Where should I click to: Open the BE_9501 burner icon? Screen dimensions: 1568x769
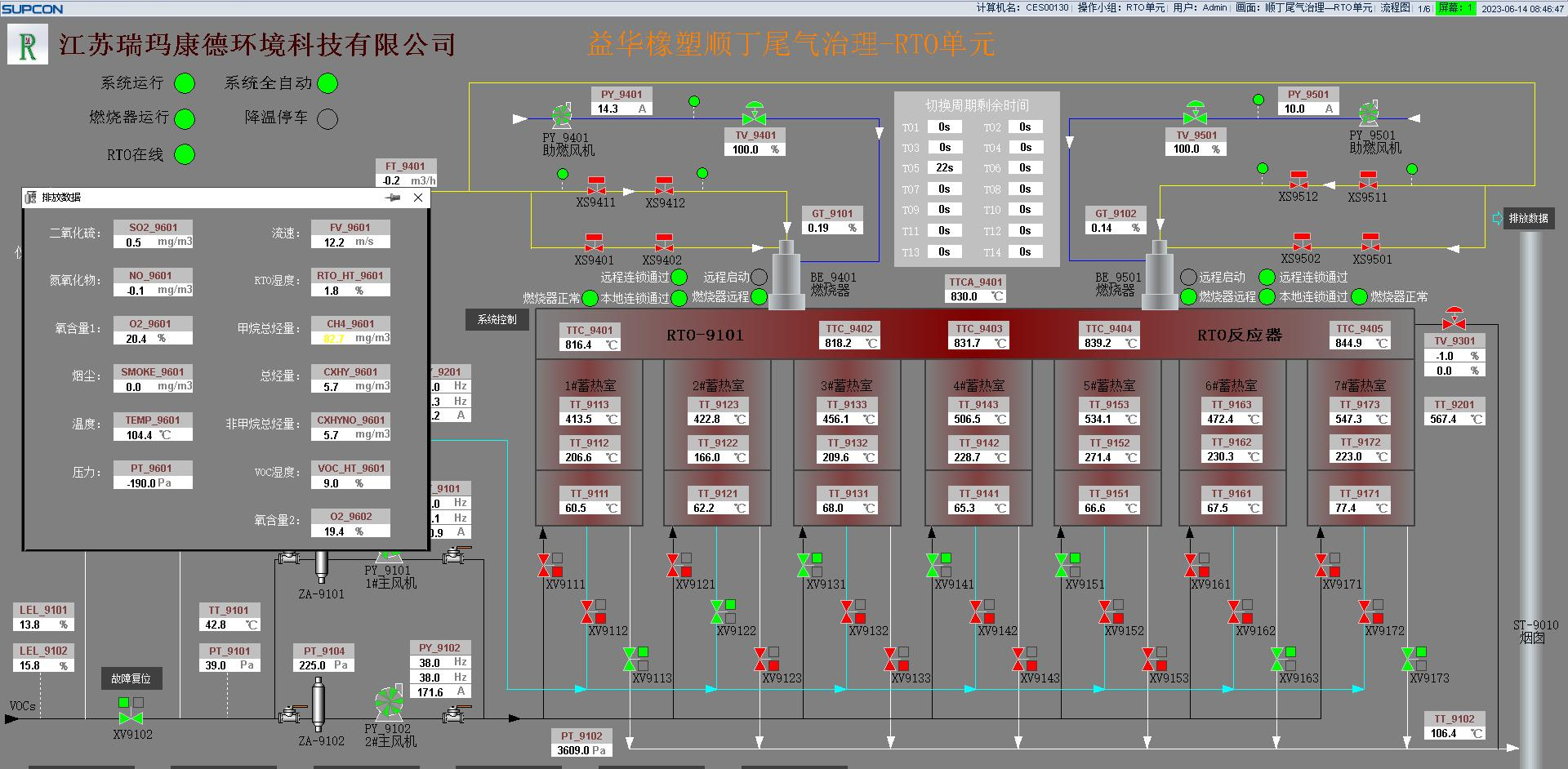point(1160,274)
